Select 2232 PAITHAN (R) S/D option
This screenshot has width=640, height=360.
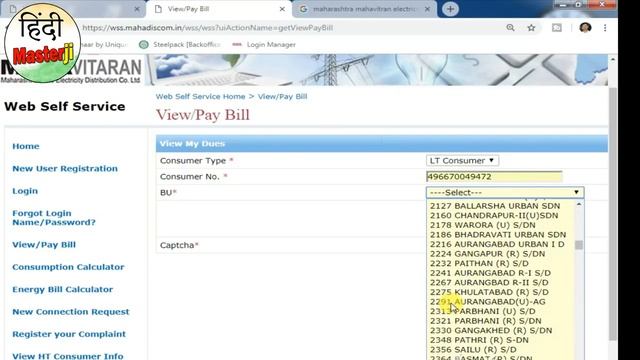[x=500, y=263]
